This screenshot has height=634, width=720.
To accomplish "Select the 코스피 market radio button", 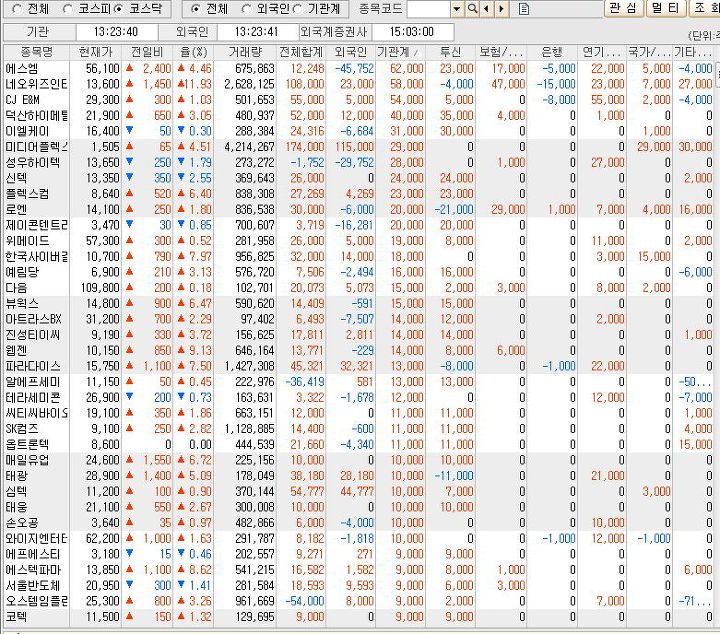I will pos(68,9).
